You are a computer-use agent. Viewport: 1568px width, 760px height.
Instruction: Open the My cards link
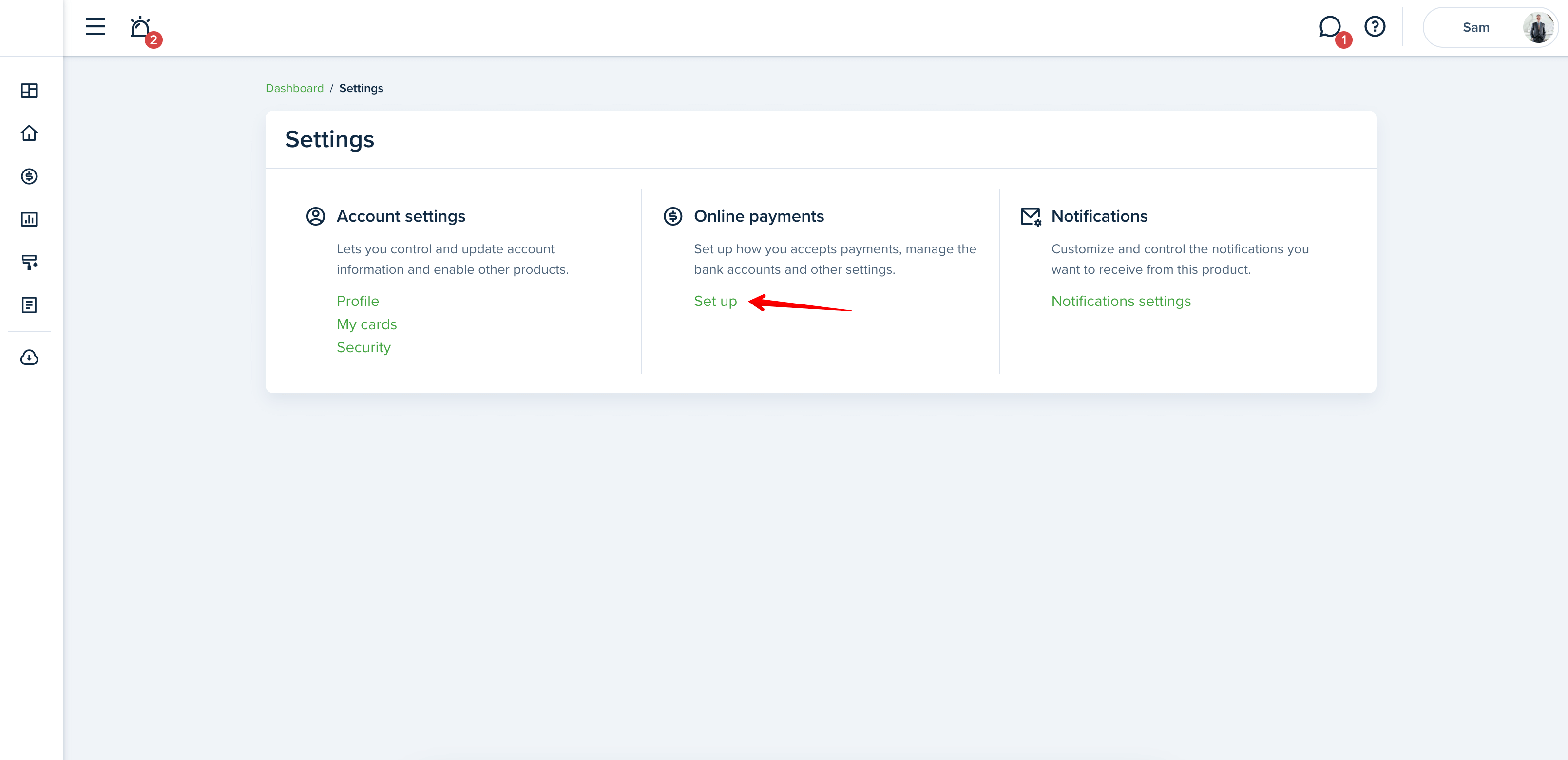point(366,324)
